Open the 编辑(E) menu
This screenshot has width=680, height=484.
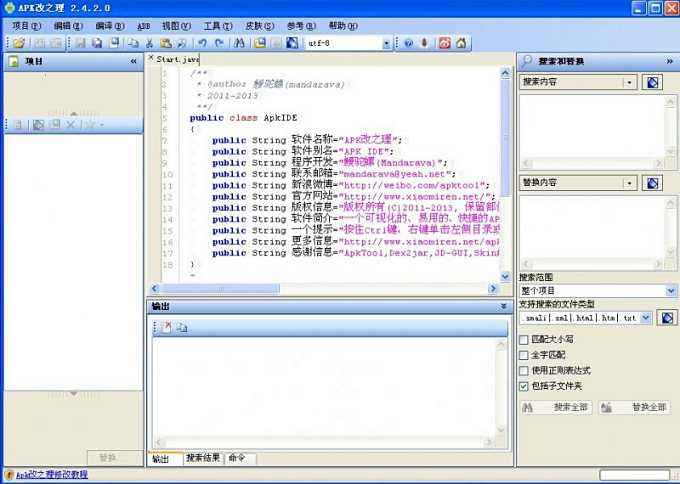[68, 26]
